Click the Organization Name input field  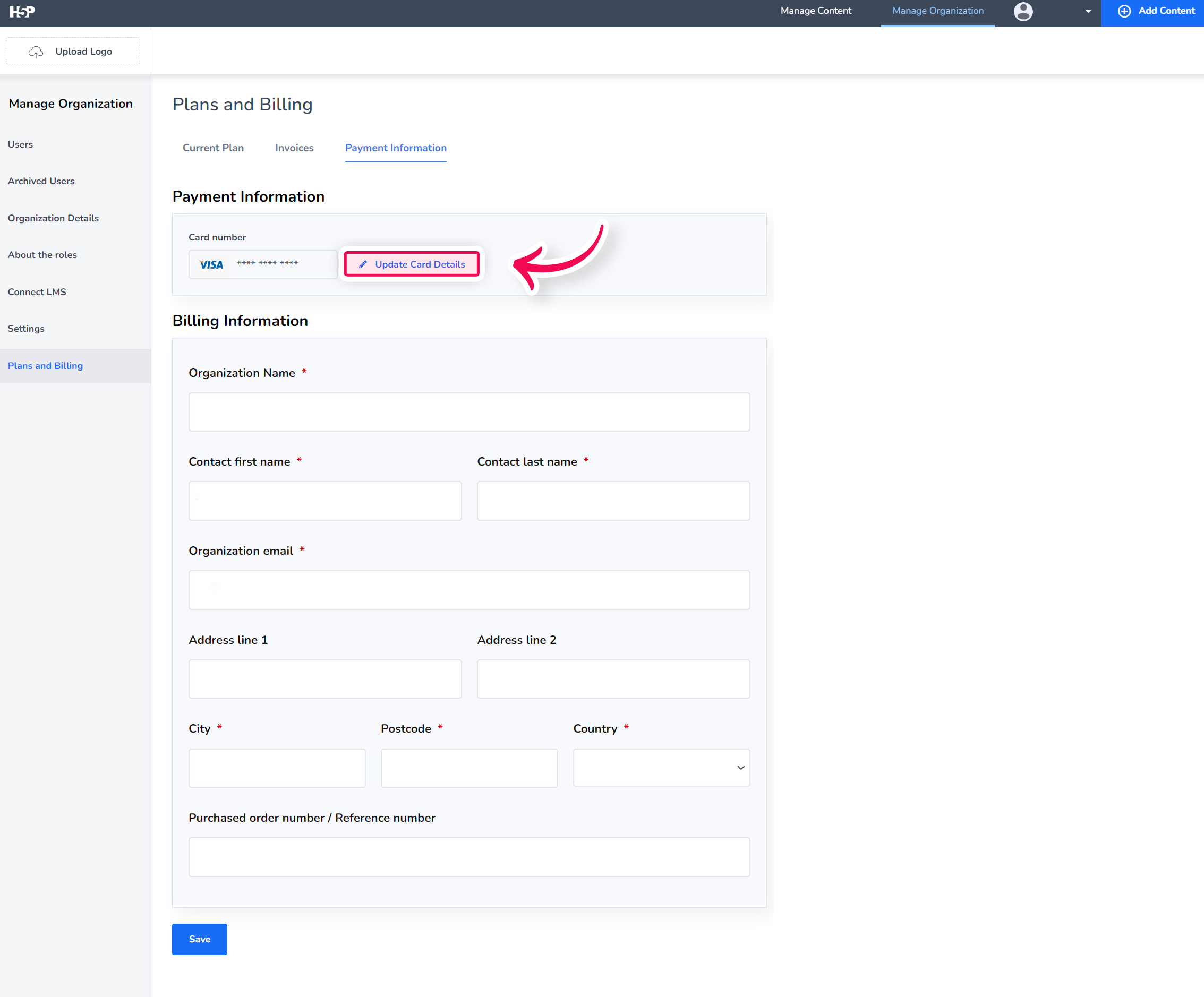(469, 411)
